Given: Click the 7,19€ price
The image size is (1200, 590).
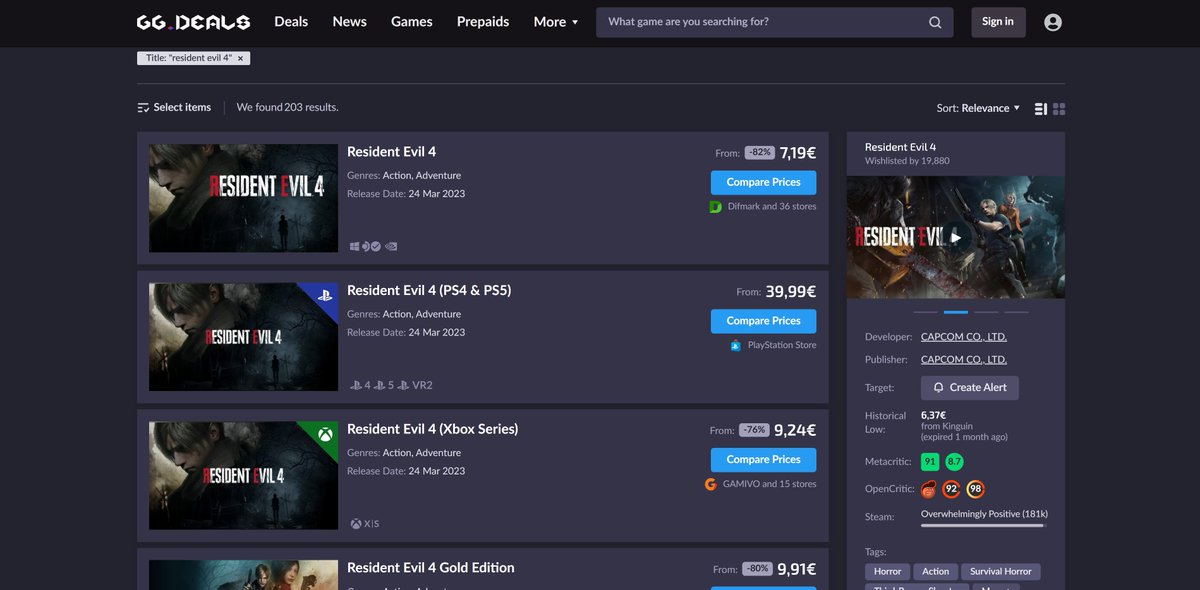Looking at the screenshot, I should (798, 153).
